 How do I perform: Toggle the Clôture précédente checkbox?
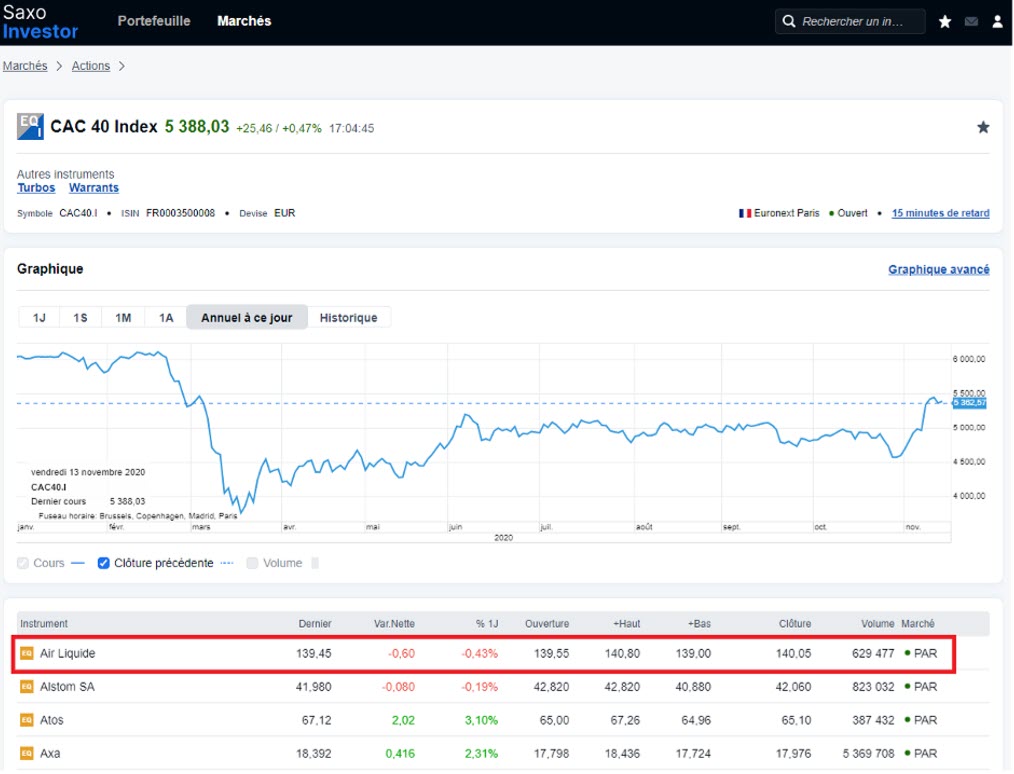click(x=103, y=563)
